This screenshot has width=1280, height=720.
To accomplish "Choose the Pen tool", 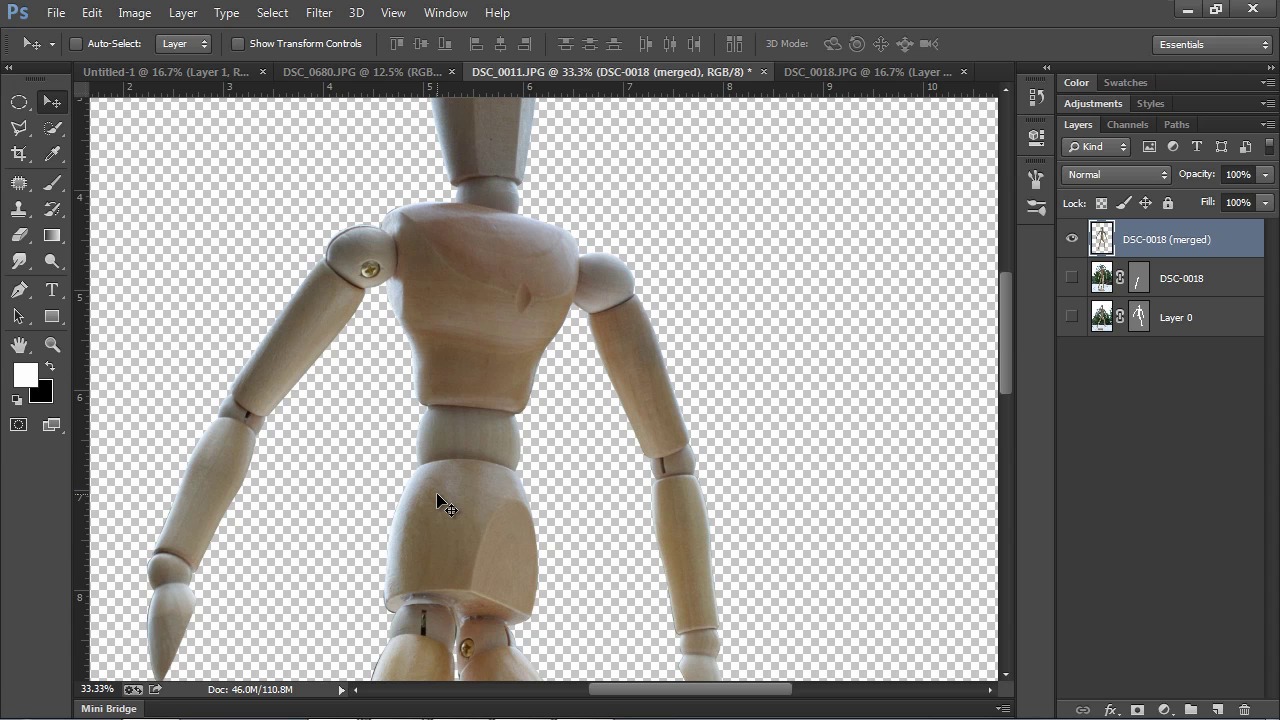I will click(19, 290).
